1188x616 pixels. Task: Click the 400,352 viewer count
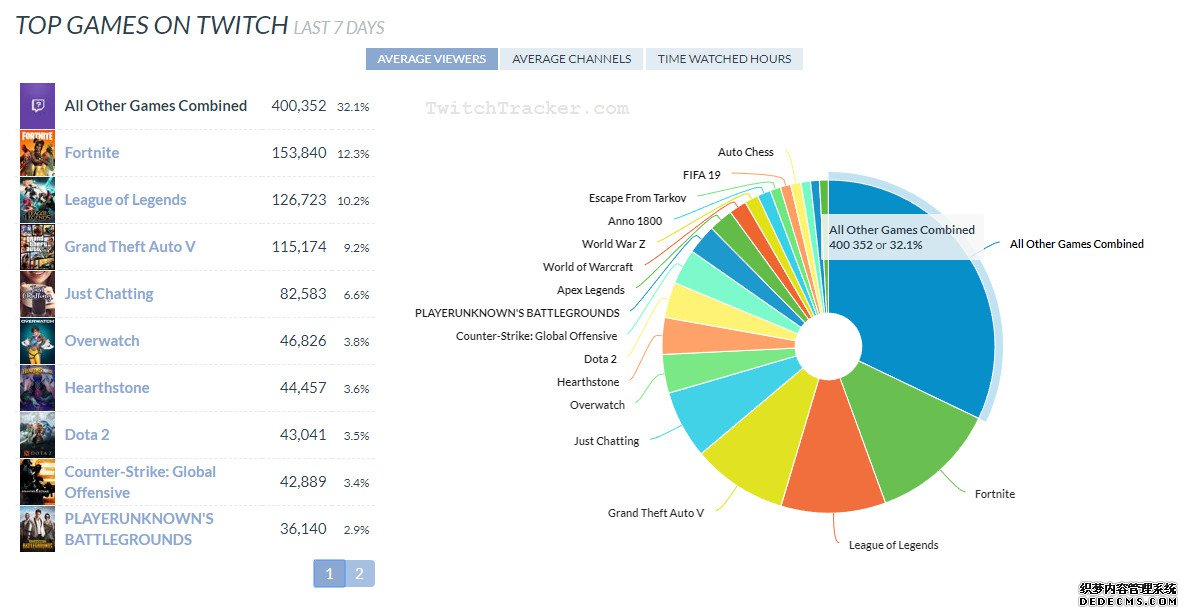[x=299, y=106]
